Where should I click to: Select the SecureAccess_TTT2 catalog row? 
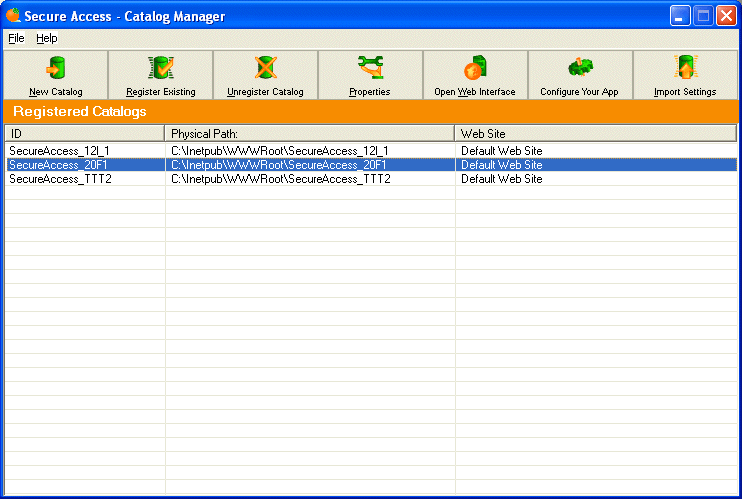point(58,179)
